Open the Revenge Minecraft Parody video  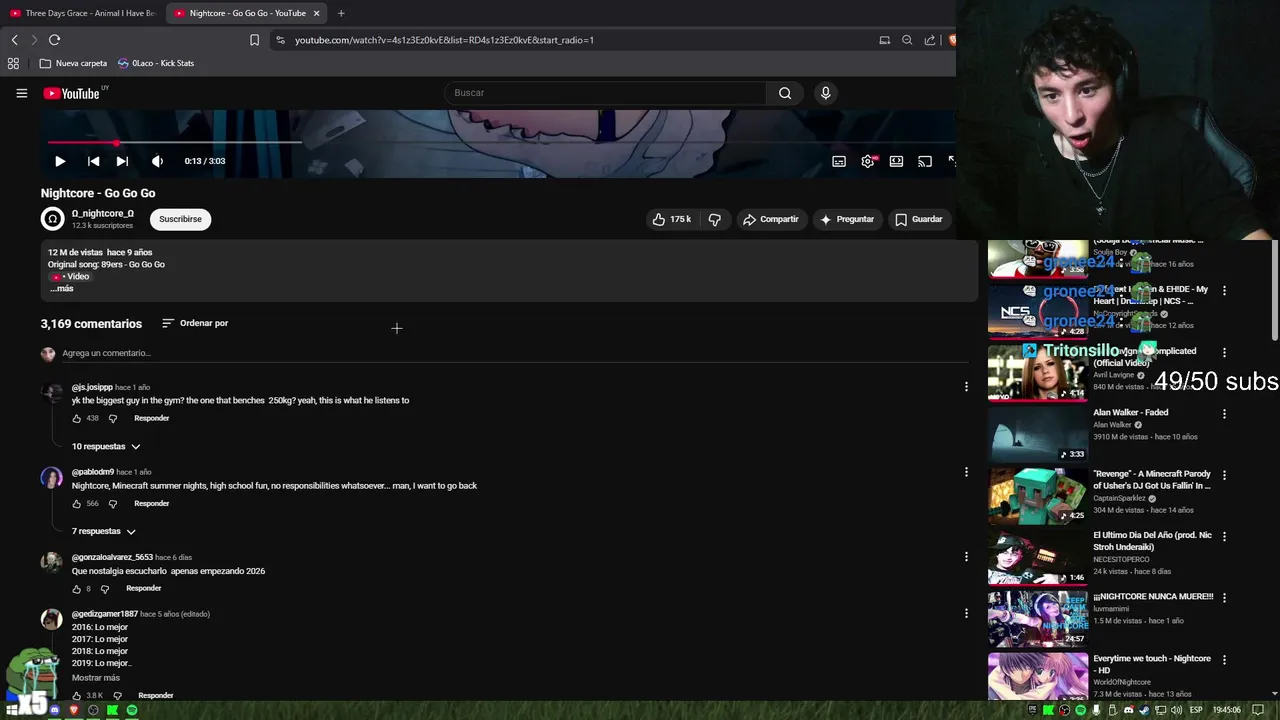click(x=1038, y=496)
